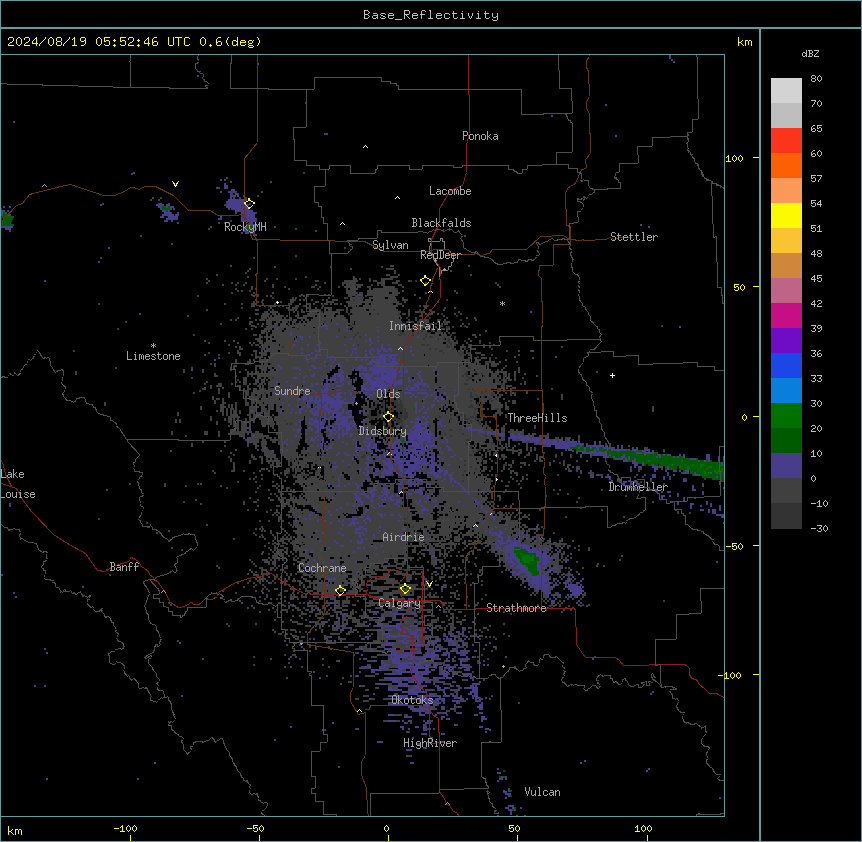Screen dimensions: 862x842
Task: Click the Calgary city label
Action: pyautogui.click(x=399, y=603)
